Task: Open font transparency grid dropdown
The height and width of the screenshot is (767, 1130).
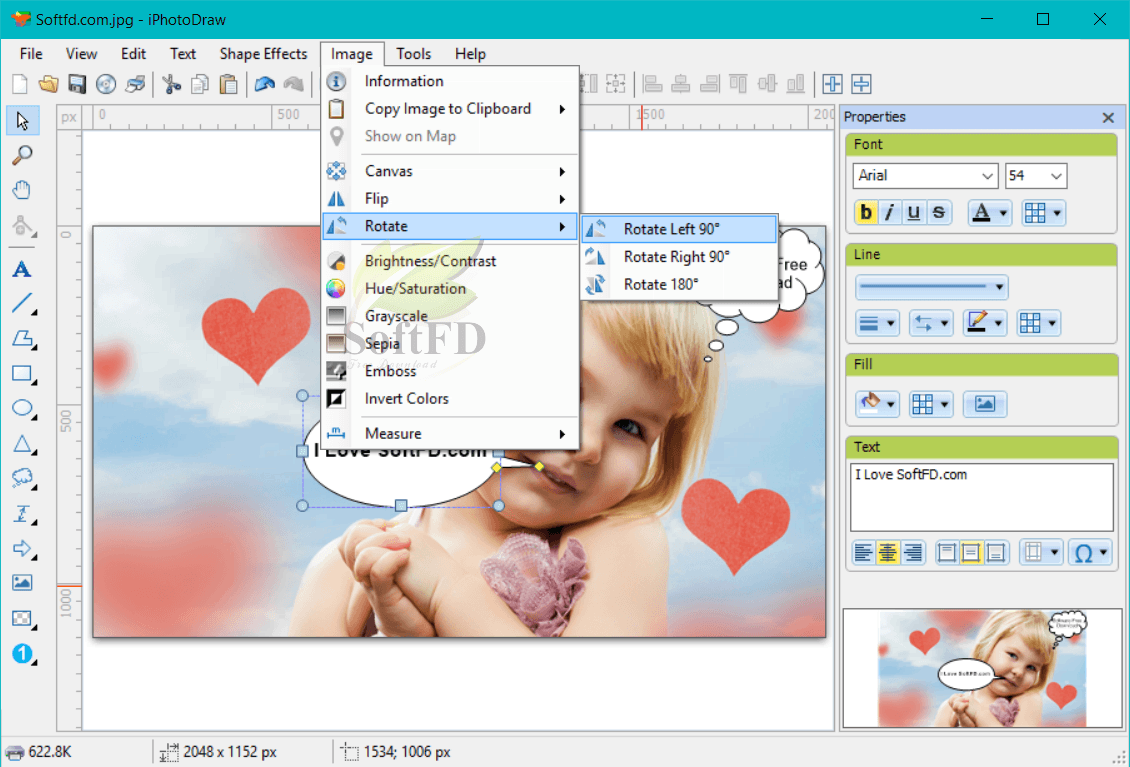Action: 1043,213
